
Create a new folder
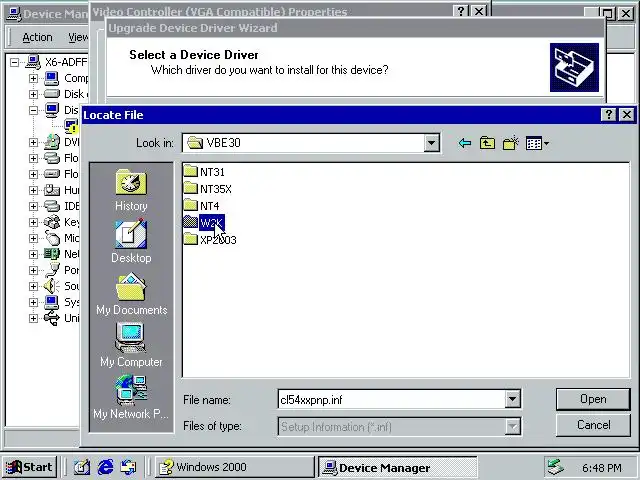click(x=511, y=143)
